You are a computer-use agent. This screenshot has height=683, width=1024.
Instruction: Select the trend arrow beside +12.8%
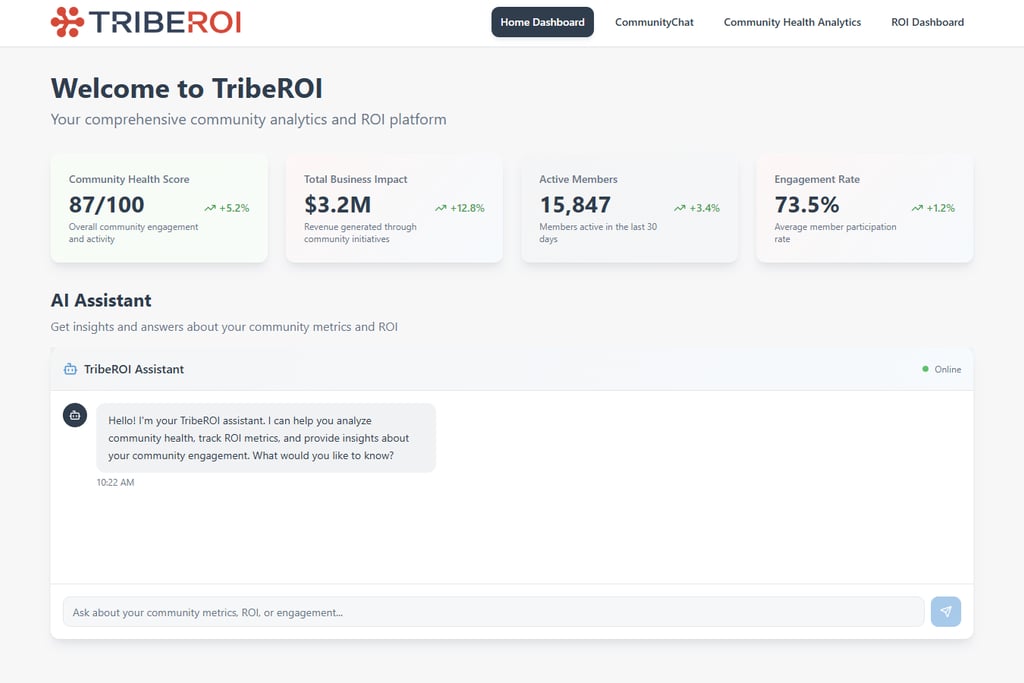440,208
